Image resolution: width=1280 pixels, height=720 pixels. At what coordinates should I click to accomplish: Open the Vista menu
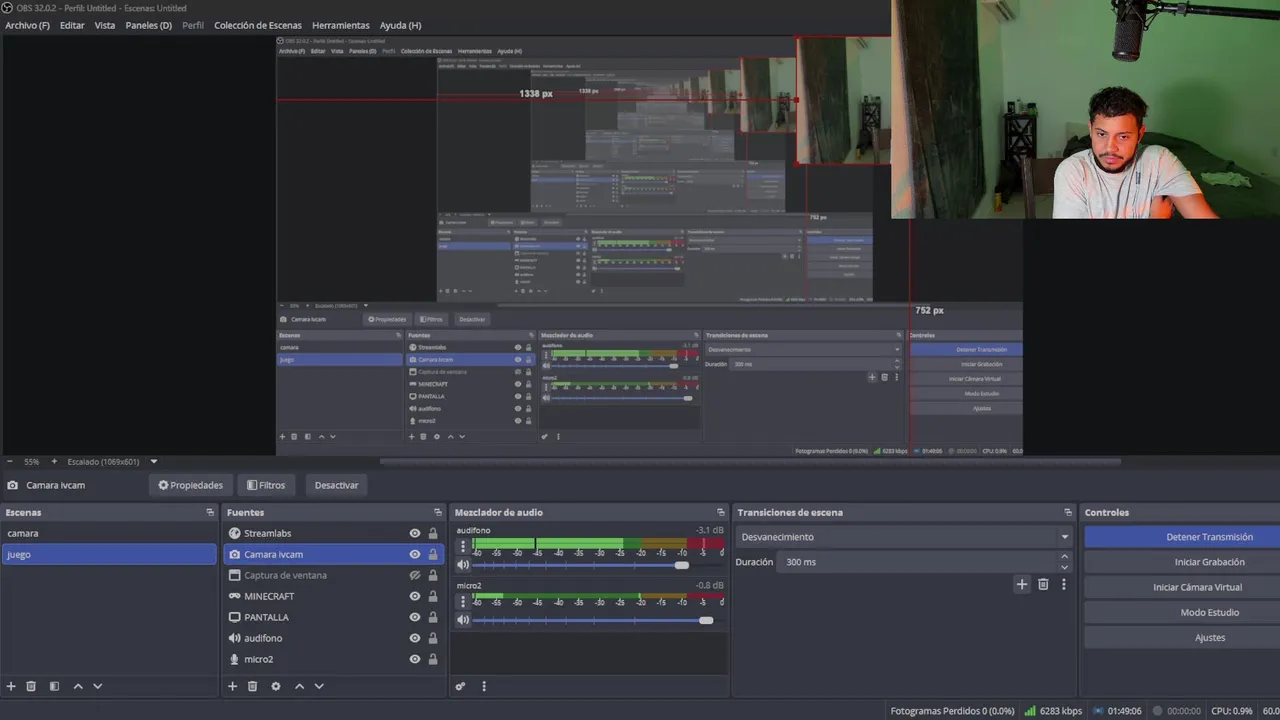pyautogui.click(x=105, y=25)
